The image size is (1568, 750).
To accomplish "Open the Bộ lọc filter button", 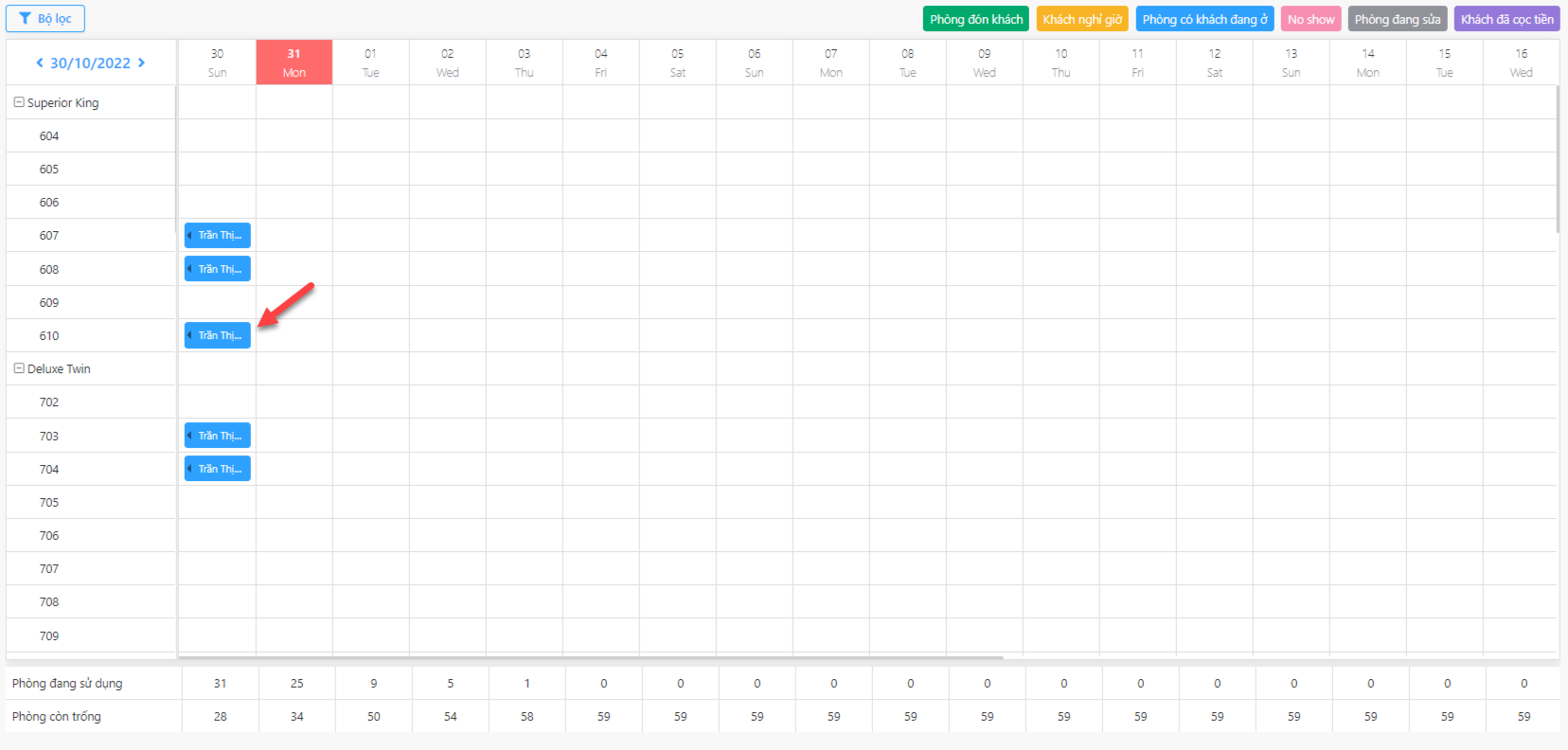I will tap(45, 19).
